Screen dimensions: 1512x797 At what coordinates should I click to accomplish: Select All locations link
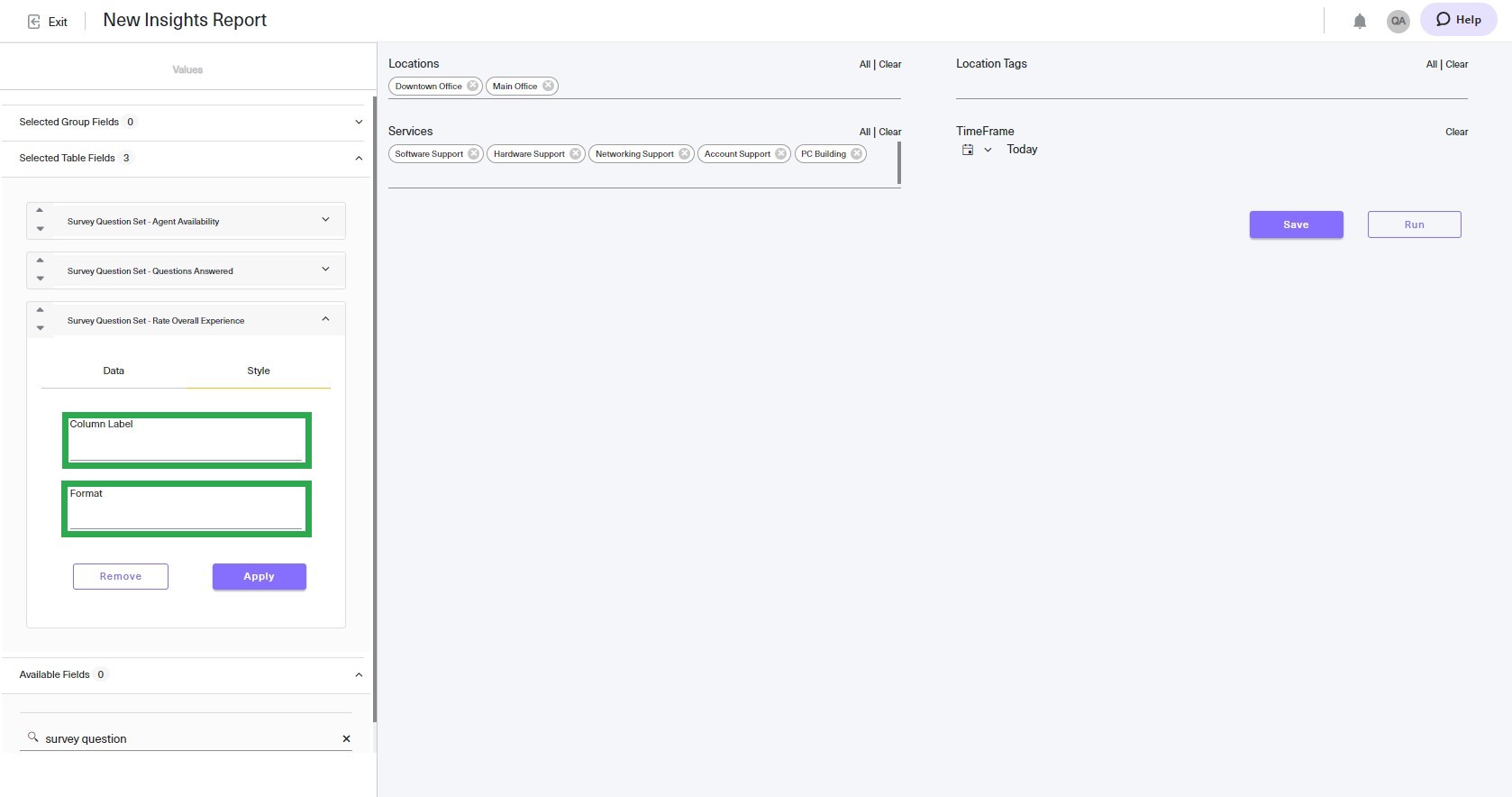tap(864, 64)
